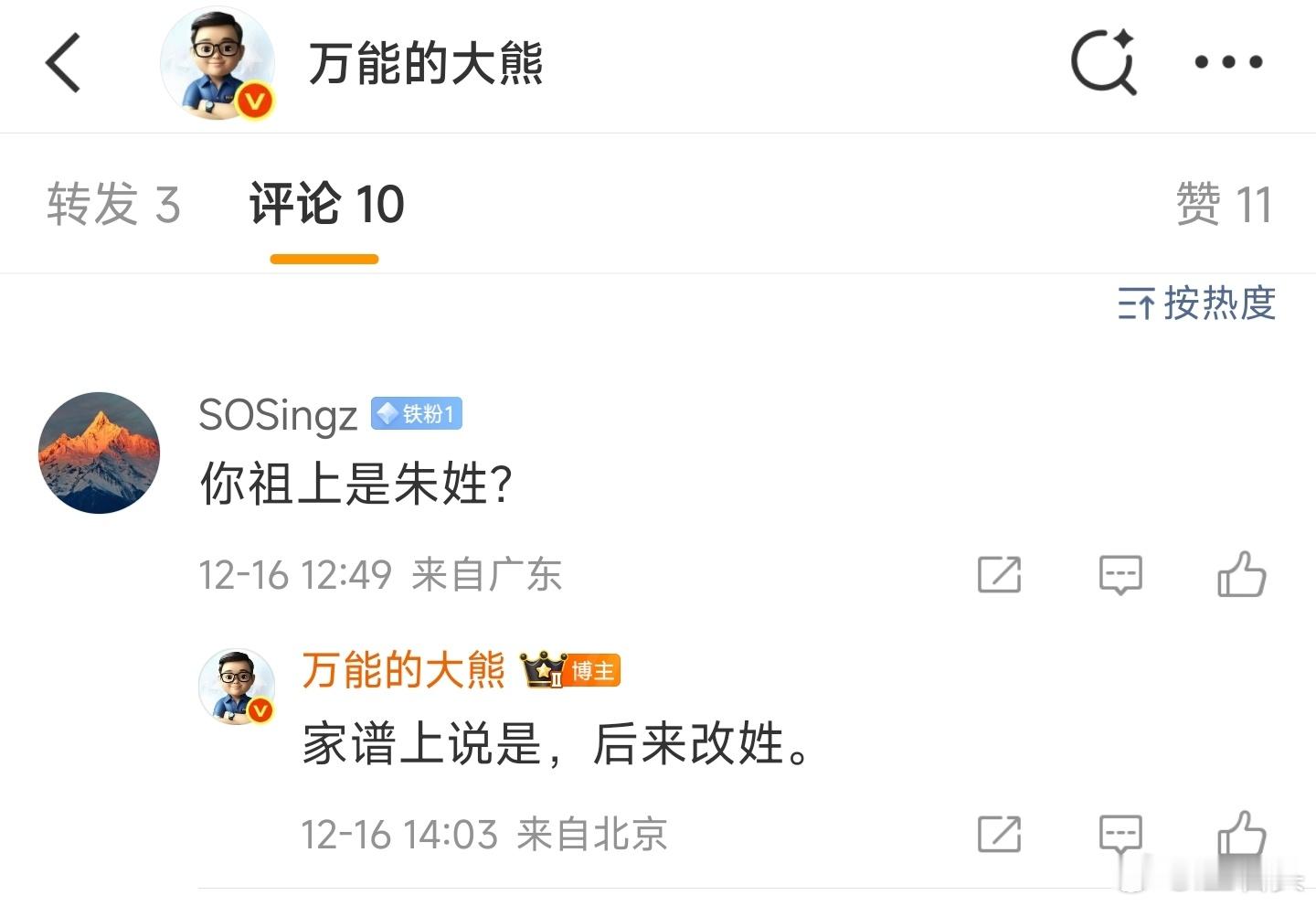1316x906 pixels.
Task: Open the three-dot more options menu
Action: (1228, 62)
